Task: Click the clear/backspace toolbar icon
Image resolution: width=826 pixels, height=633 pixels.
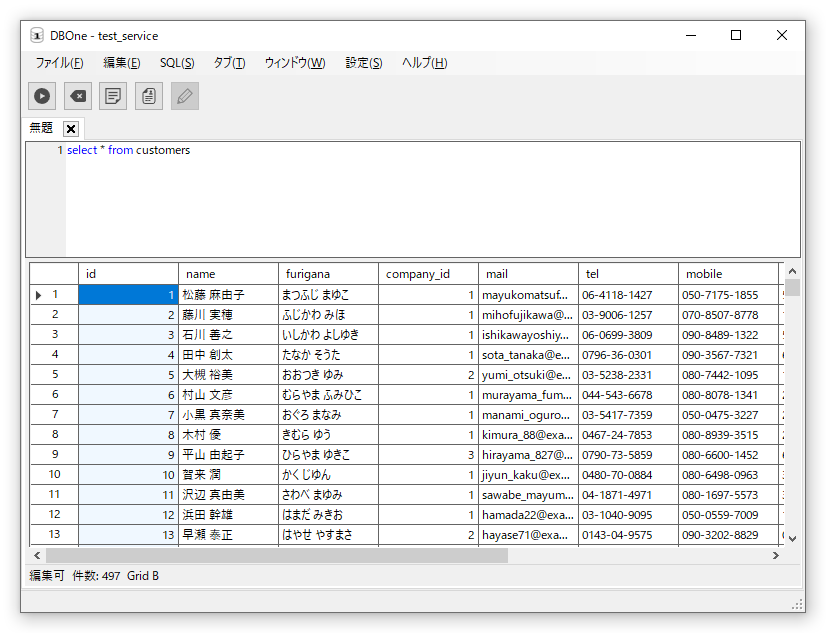Action: (x=78, y=96)
